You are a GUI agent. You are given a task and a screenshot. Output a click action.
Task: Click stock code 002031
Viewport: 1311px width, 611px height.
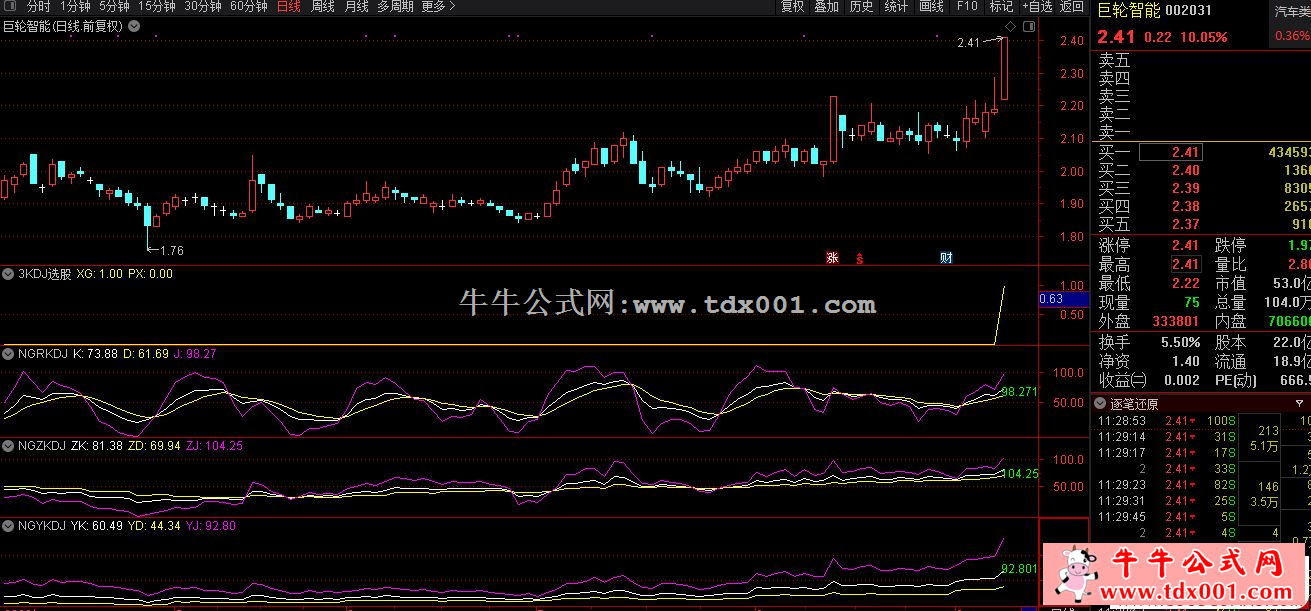click(1190, 11)
